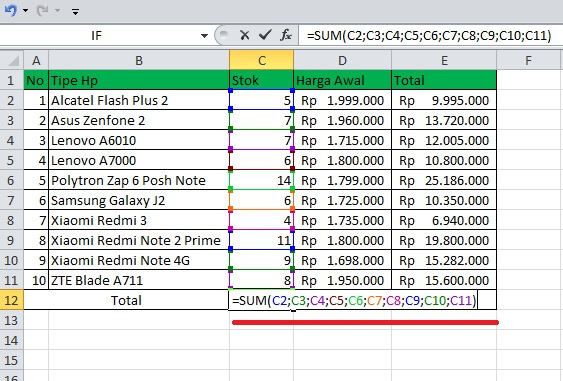Select price 'Rp 1.950.000'
Image resolution: width=563 pixels, height=381 pixels.
coord(342,280)
